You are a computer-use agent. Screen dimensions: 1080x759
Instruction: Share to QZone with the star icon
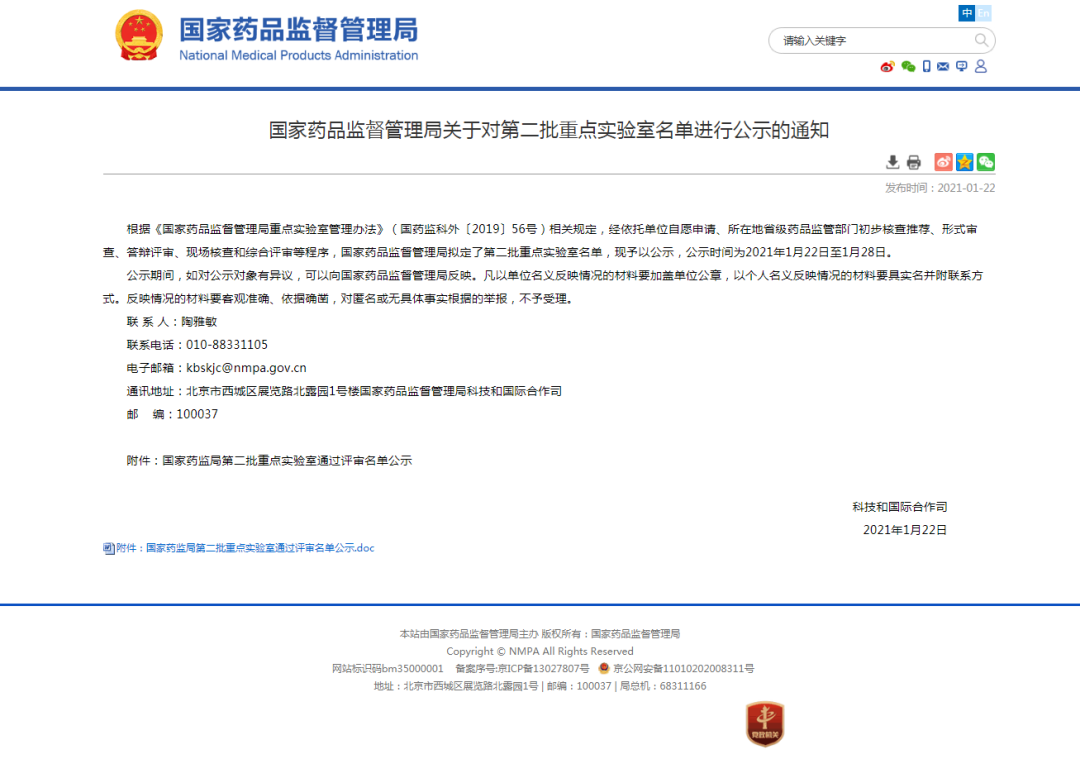964,162
